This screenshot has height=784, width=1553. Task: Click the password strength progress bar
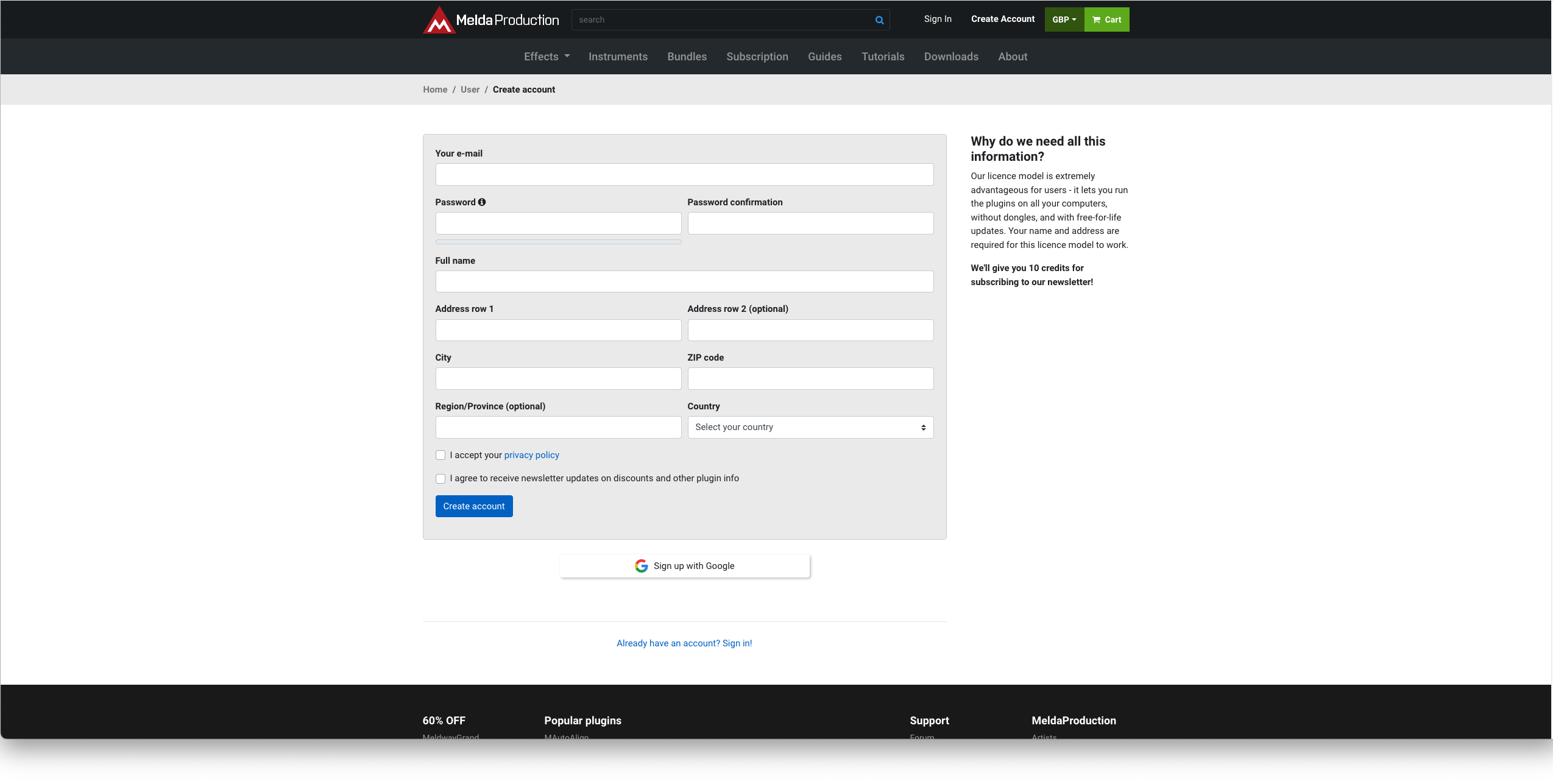[558, 242]
